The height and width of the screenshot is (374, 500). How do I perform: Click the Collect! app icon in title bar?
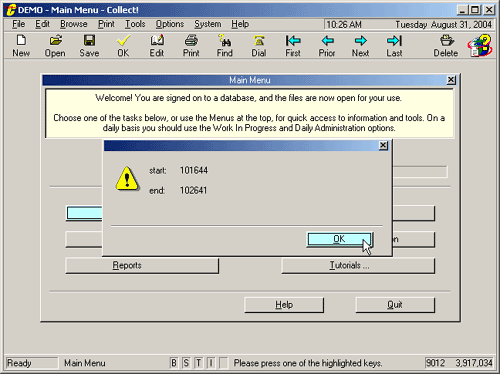[x=10, y=10]
